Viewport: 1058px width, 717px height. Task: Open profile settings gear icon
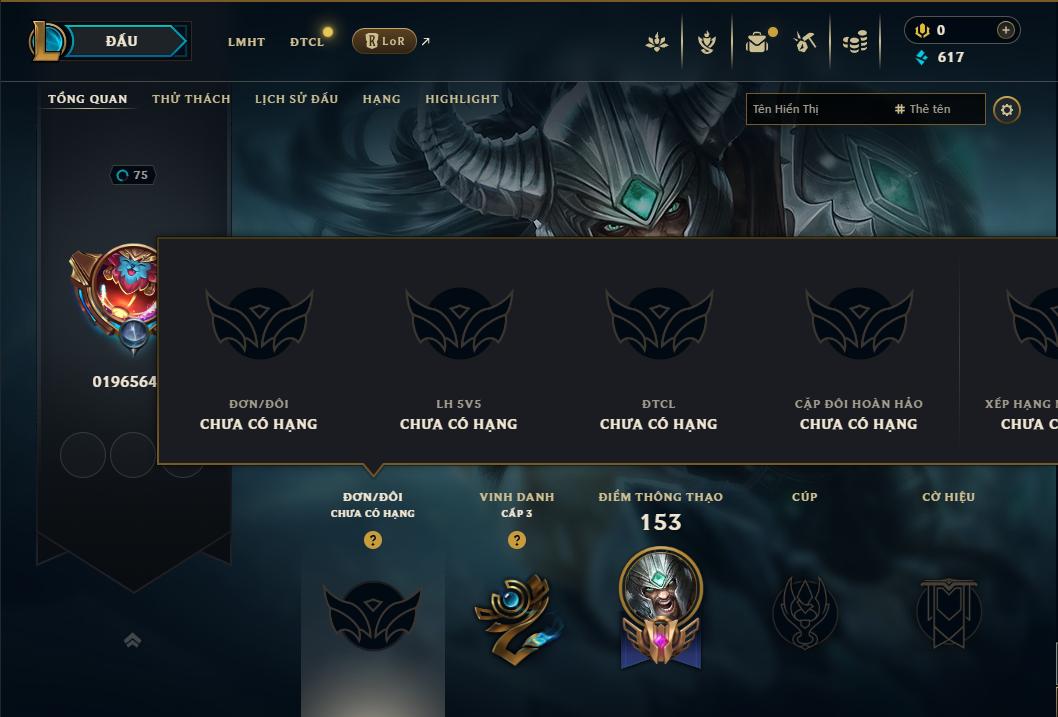coord(1007,110)
